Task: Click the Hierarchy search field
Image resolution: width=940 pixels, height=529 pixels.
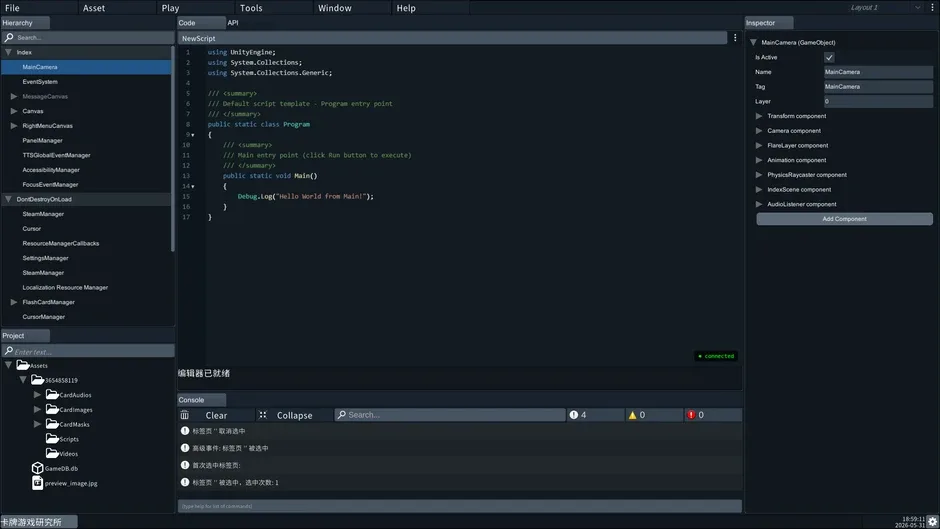Action: [88, 37]
